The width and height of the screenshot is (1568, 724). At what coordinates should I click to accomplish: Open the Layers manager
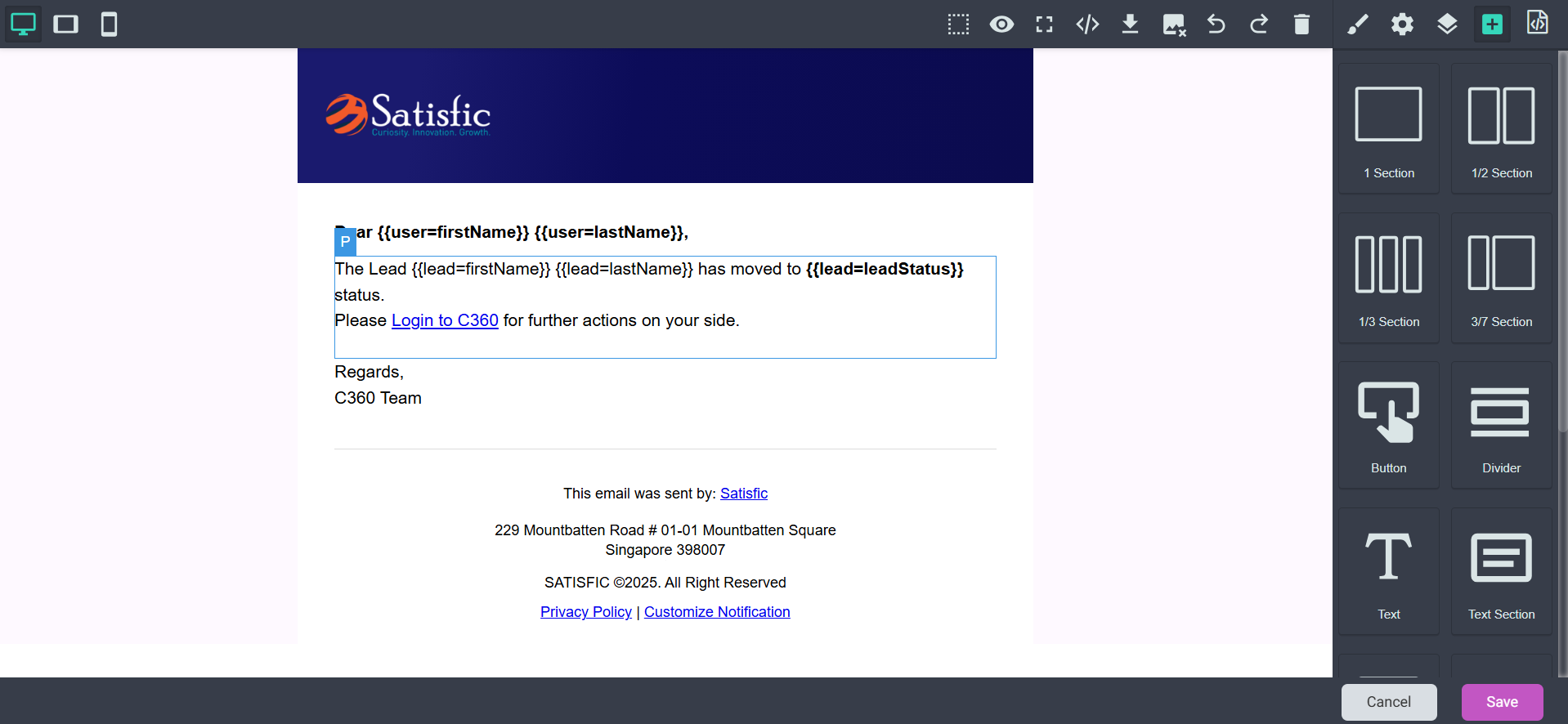click(x=1448, y=25)
